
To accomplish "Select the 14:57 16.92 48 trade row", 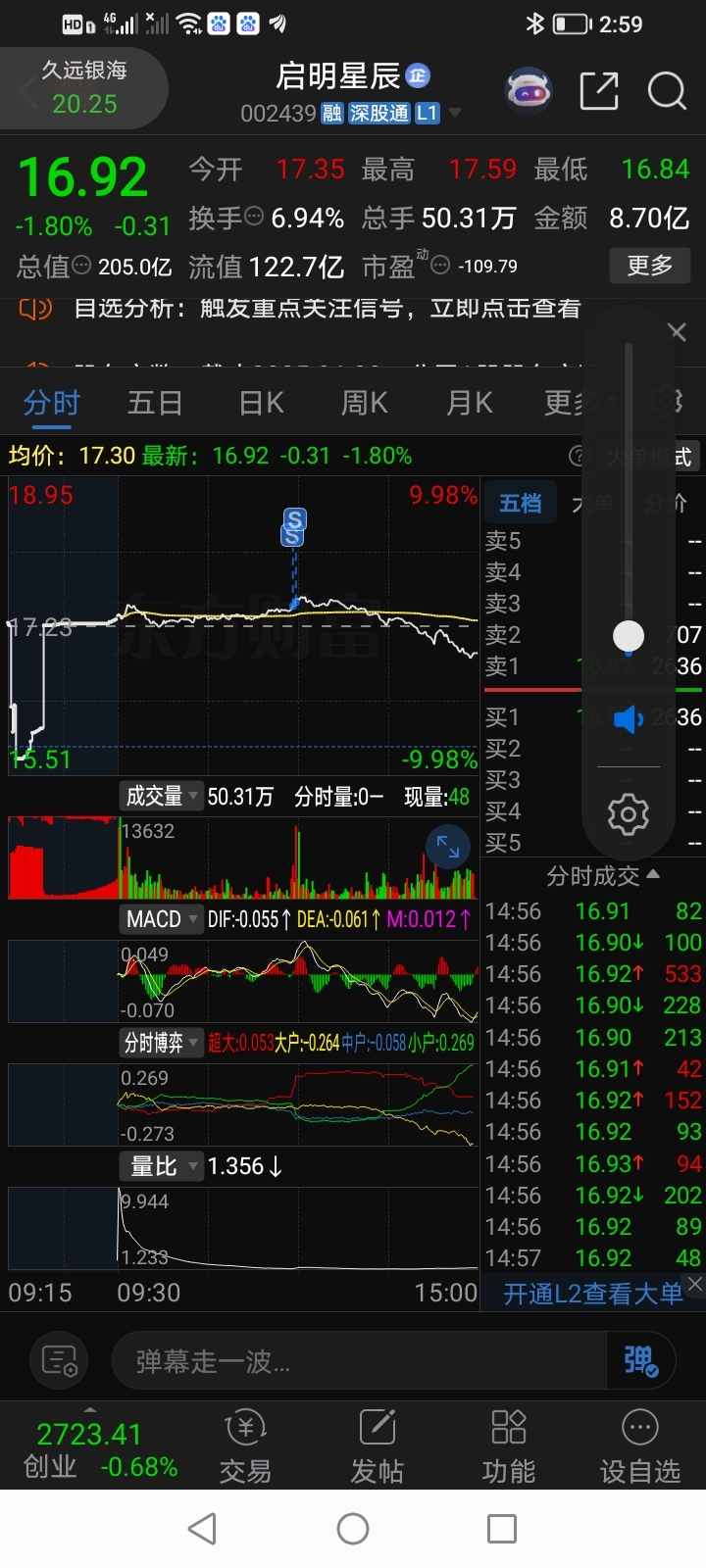I will (593, 1257).
